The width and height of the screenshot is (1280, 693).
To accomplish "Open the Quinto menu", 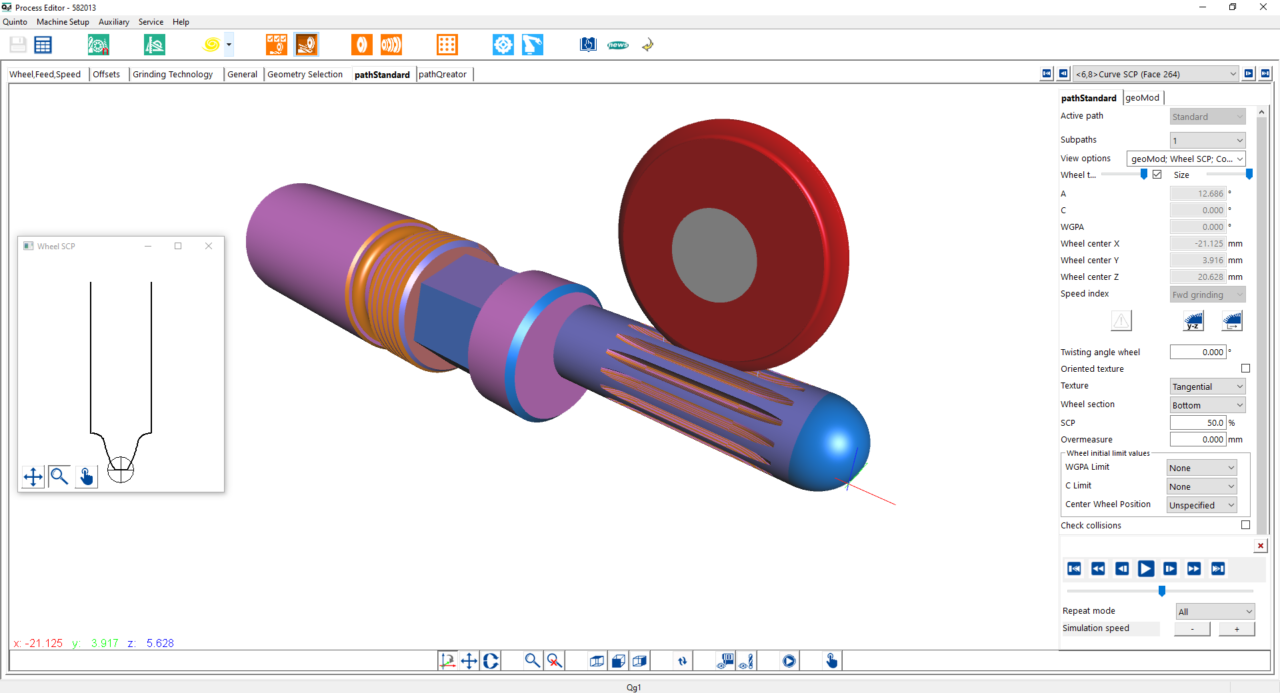I will (x=15, y=21).
